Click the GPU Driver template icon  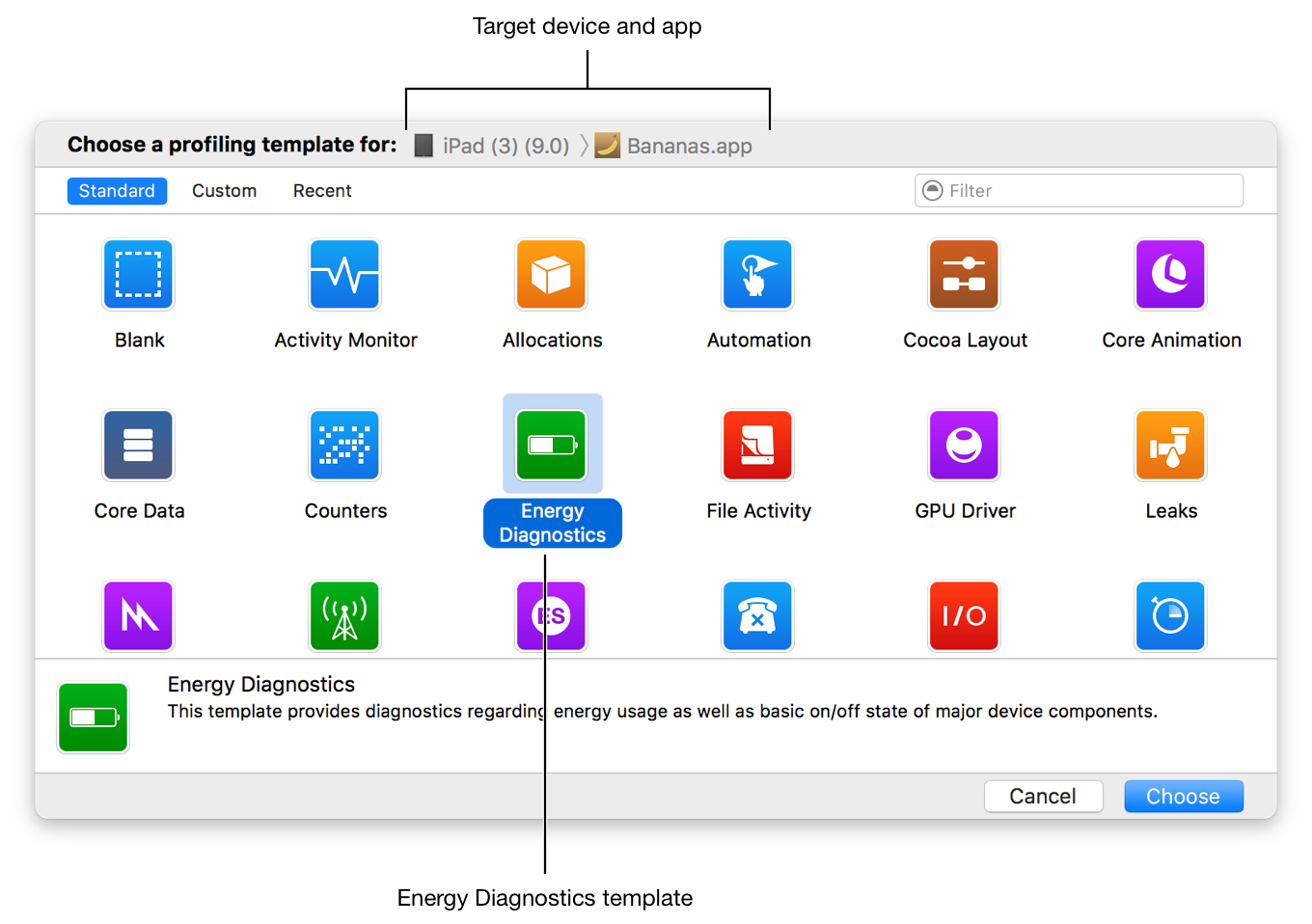click(964, 445)
